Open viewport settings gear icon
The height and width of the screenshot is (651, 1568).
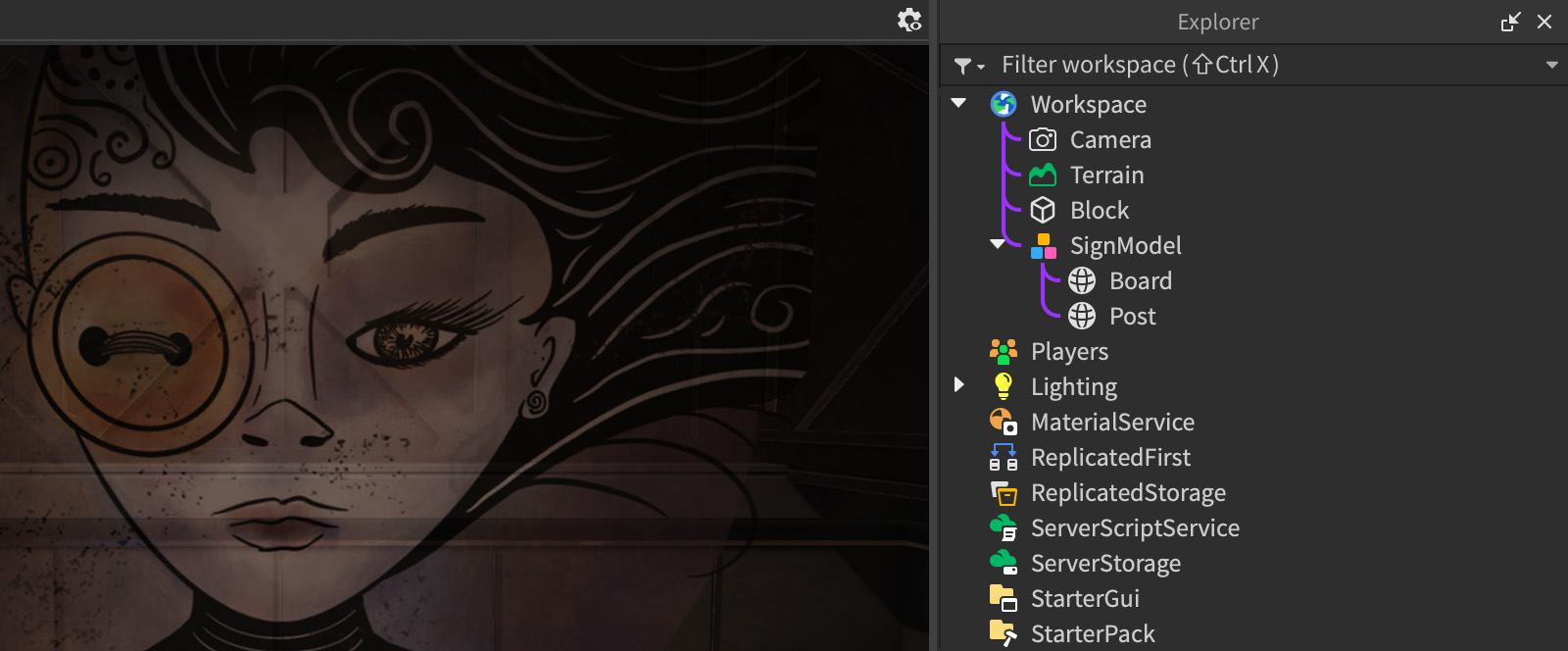pos(909,20)
